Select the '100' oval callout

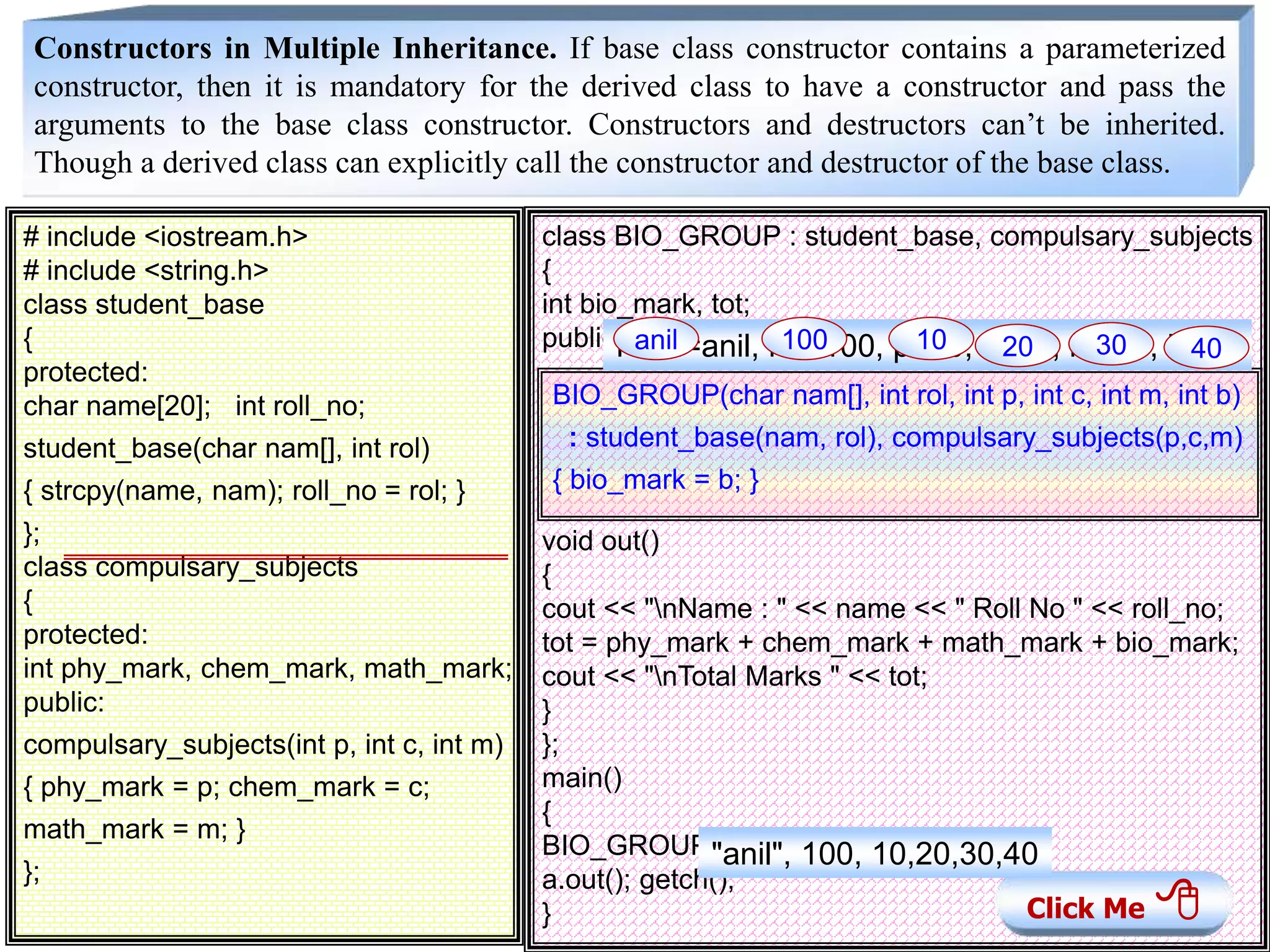point(805,340)
